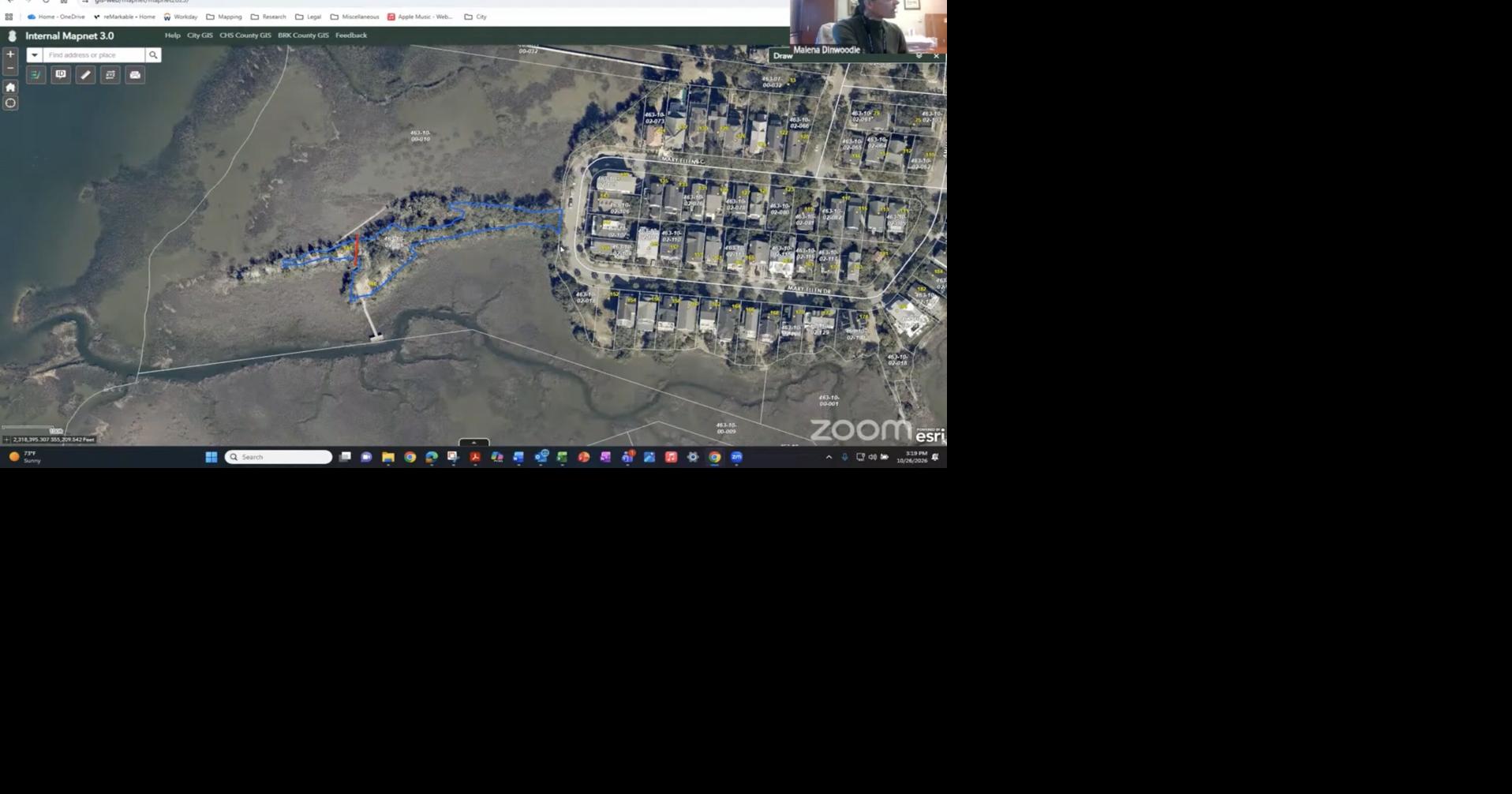Open the measure ruler tool
This screenshot has width=1512, height=794.
[85, 75]
